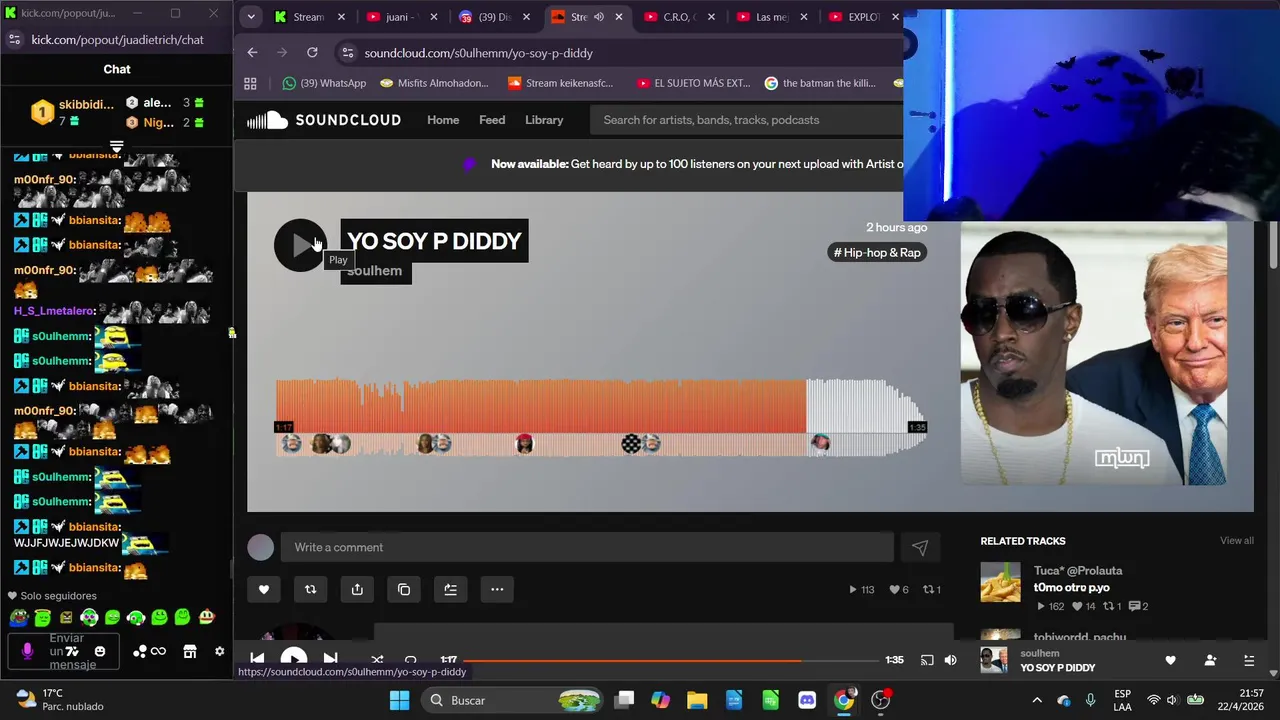Viewport: 1280px width, 720px height.
Task: Play the YO SOY P DIDDY track
Action: point(300,245)
